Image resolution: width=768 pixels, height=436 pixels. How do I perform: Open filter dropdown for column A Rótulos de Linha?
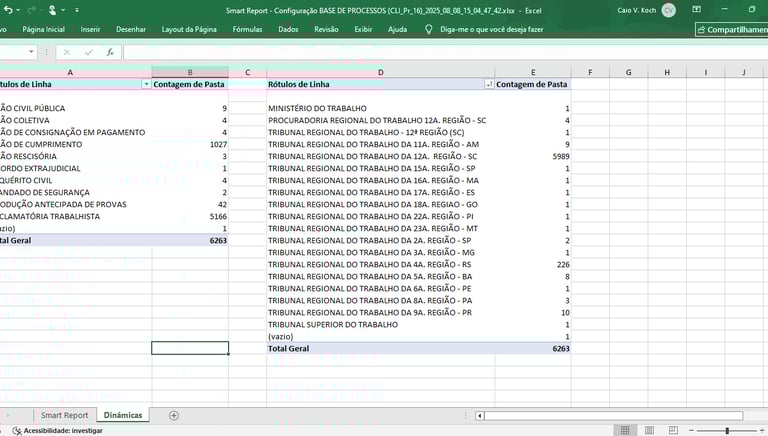[146, 85]
